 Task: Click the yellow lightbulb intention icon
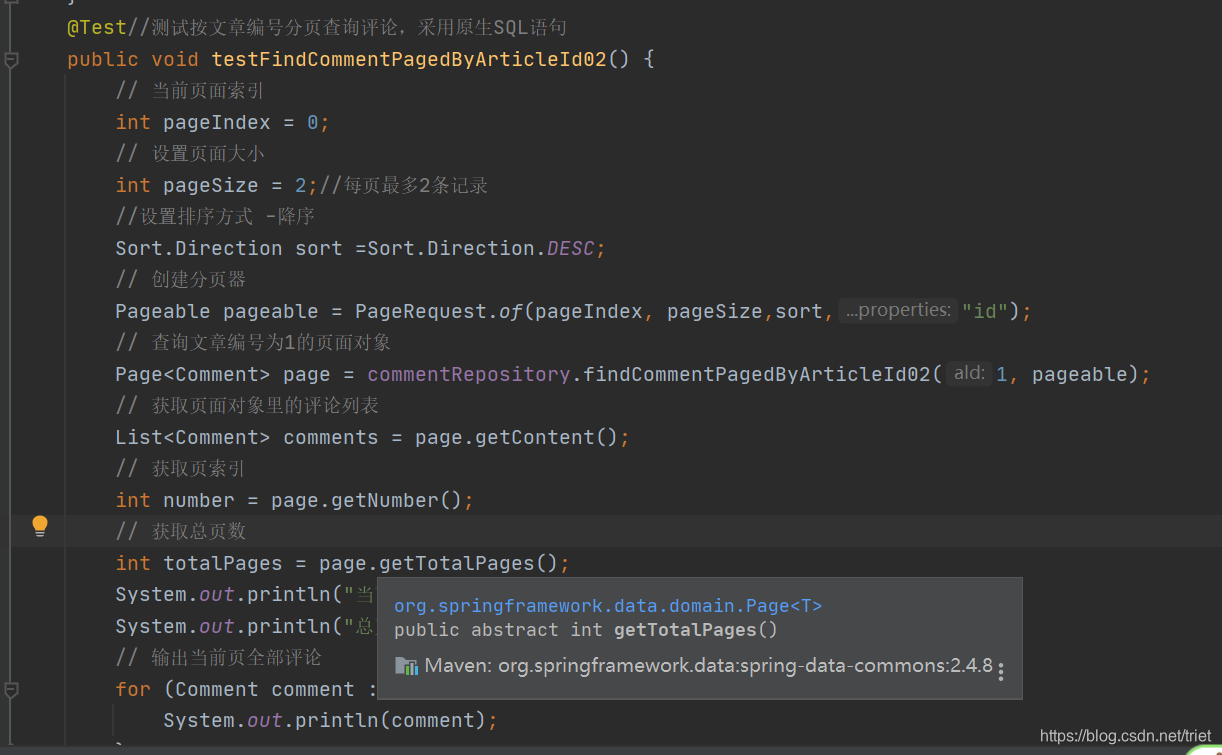40,526
